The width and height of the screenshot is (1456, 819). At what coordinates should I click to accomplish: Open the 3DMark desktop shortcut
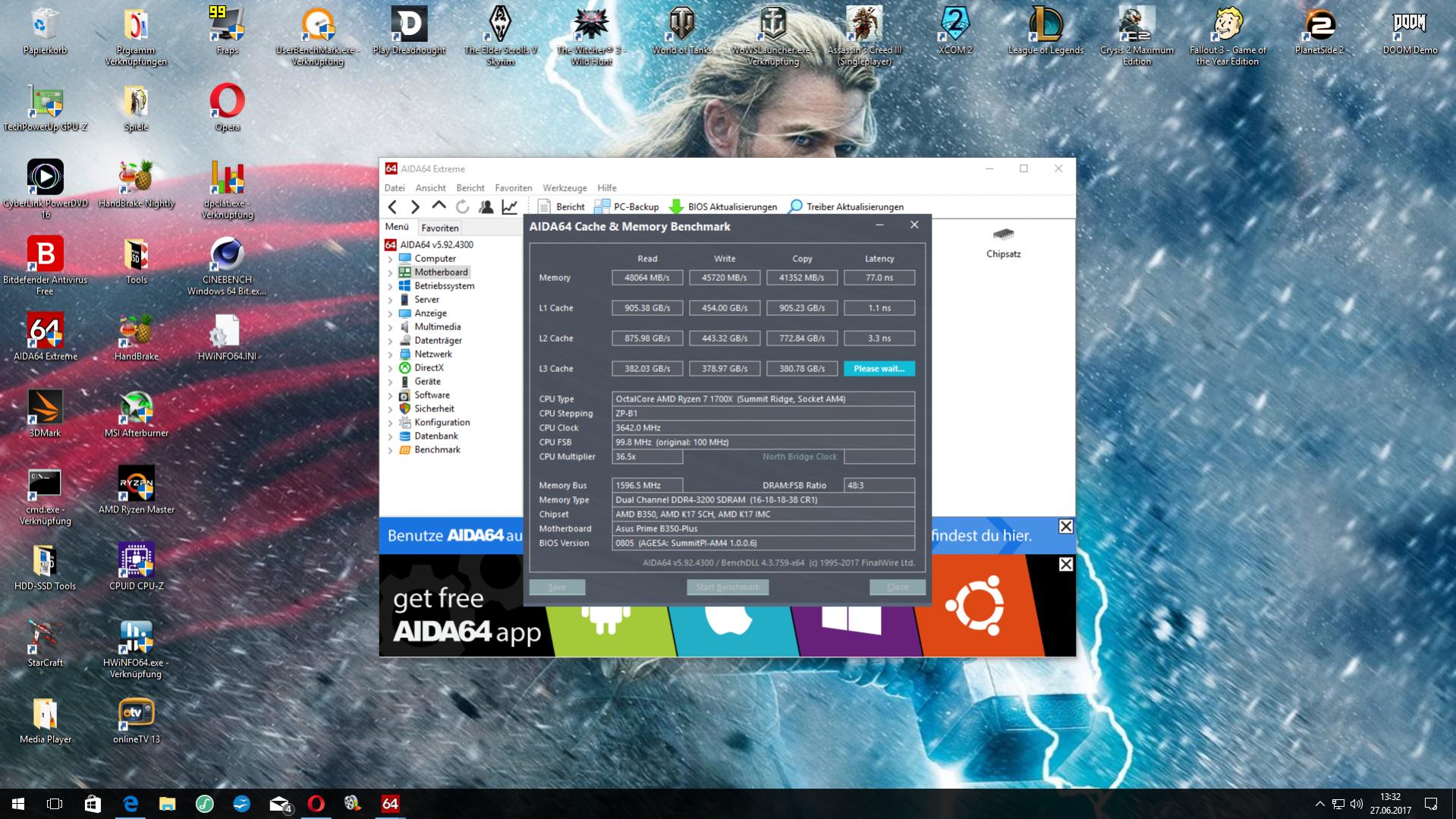(x=45, y=414)
